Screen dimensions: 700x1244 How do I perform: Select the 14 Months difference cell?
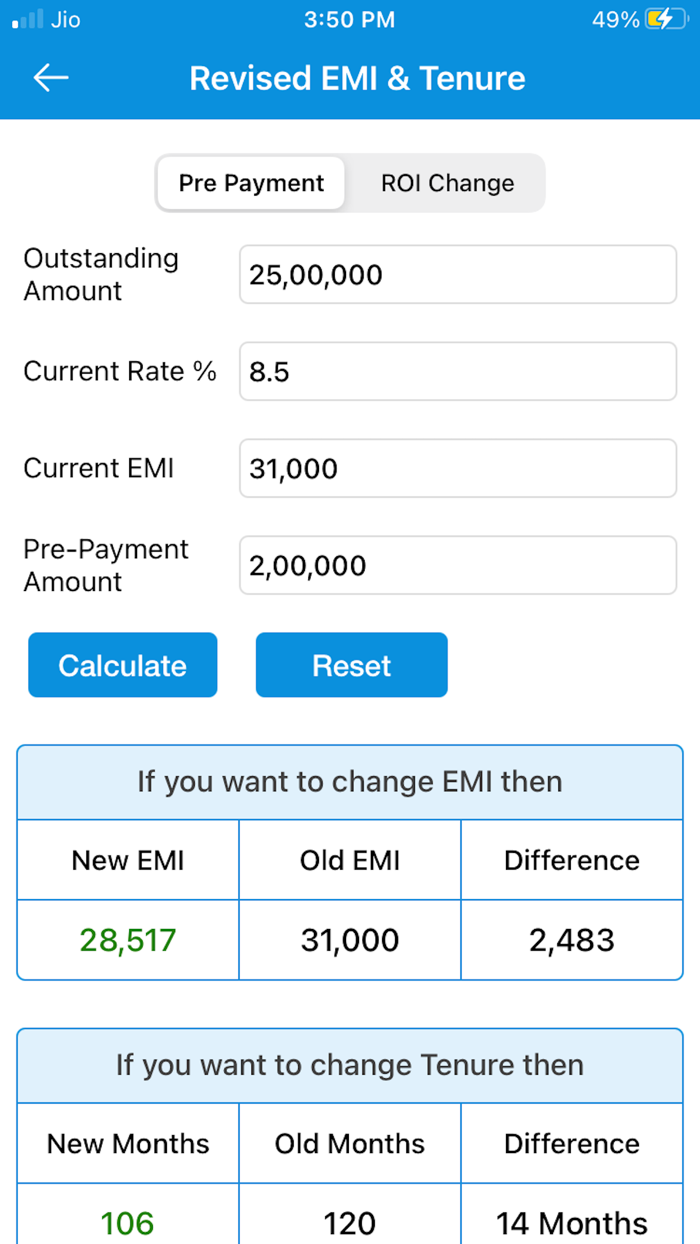571,1222
